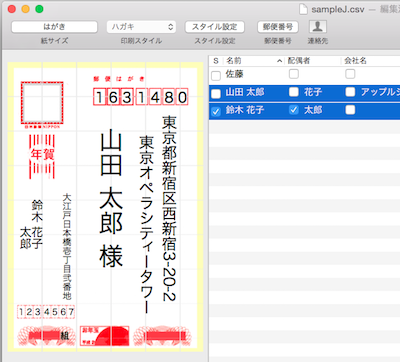Click the S column header
The height and width of the screenshot is (362, 400).
216,61
